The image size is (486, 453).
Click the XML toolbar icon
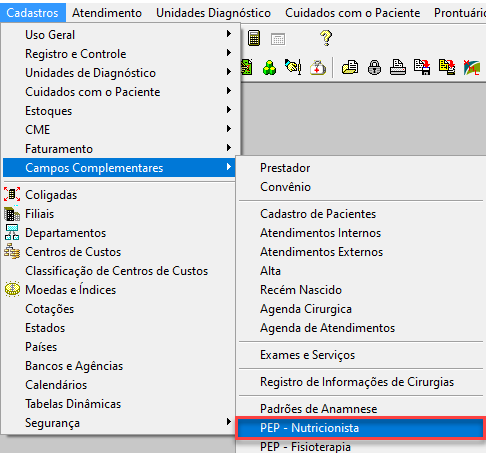pyautogui.click(x=472, y=68)
